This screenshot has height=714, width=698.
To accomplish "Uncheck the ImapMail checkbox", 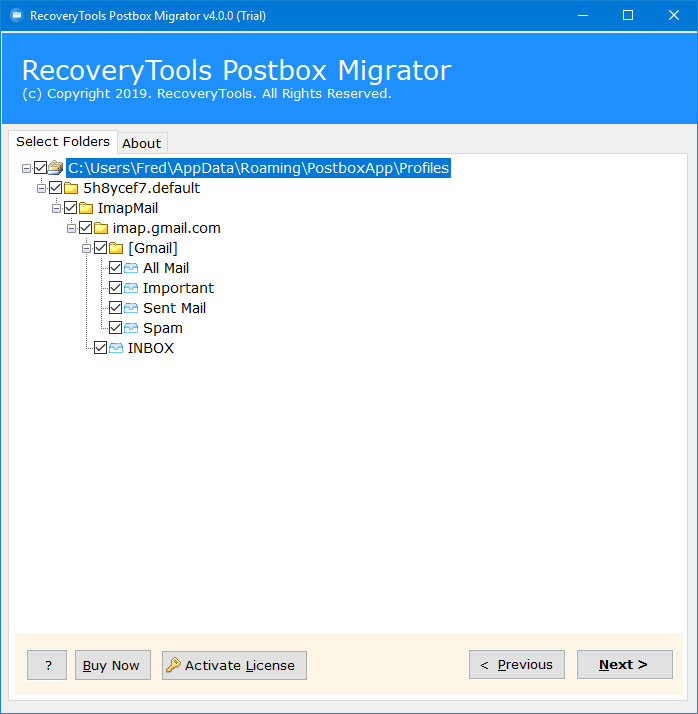I will click(x=71, y=208).
